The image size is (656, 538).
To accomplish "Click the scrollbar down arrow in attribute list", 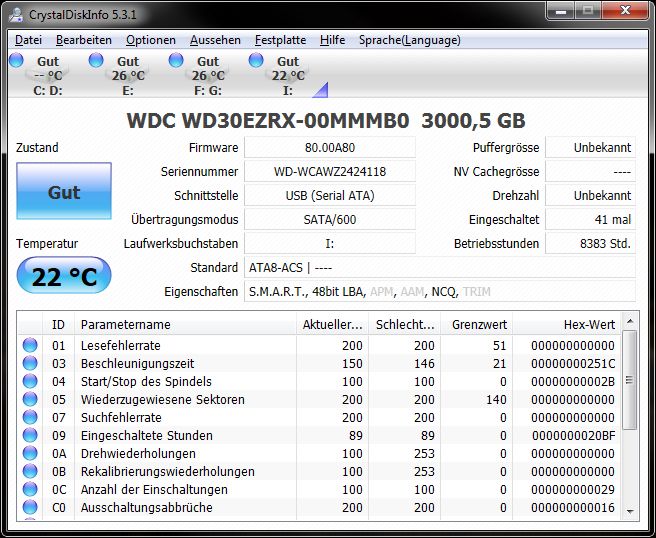I will coord(630,511).
